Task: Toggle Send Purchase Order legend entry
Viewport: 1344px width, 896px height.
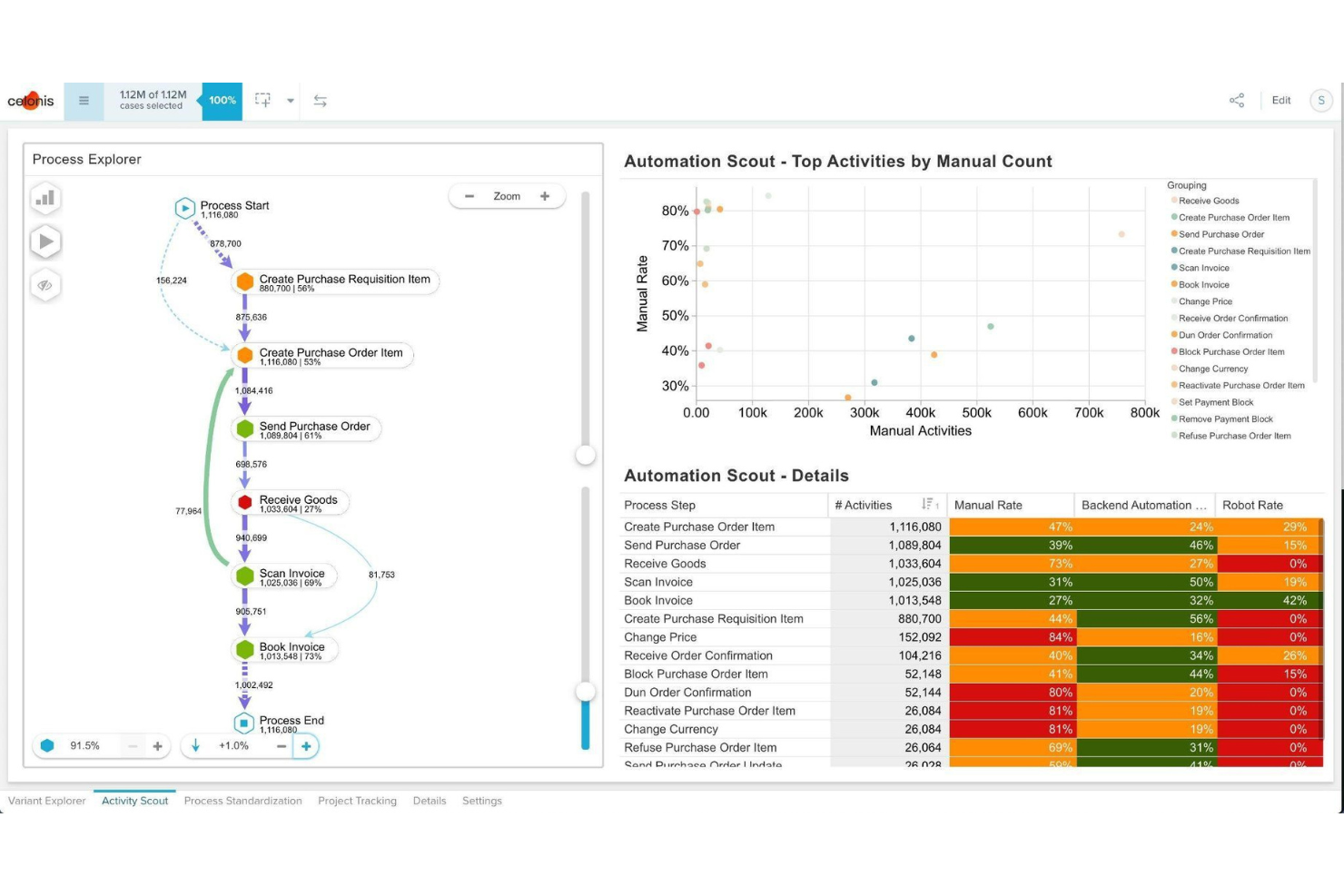Action: click(1218, 234)
